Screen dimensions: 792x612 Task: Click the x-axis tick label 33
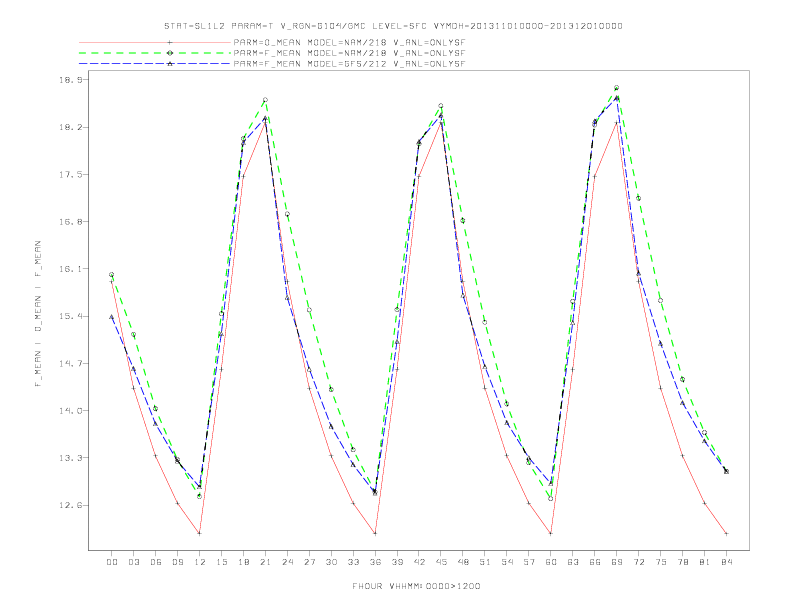point(353,562)
